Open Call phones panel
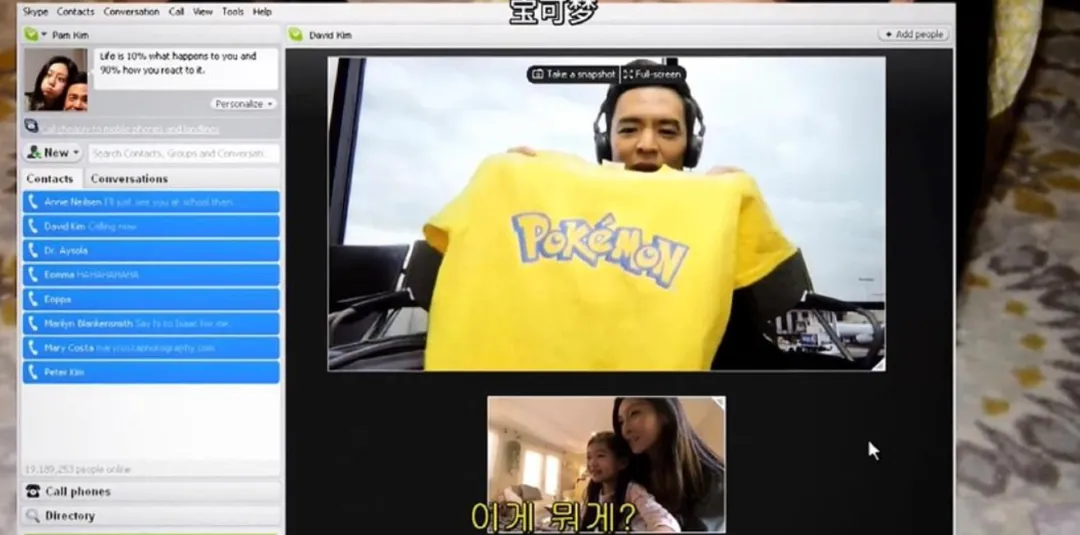The width and height of the screenshot is (1080, 535). click(x=151, y=491)
